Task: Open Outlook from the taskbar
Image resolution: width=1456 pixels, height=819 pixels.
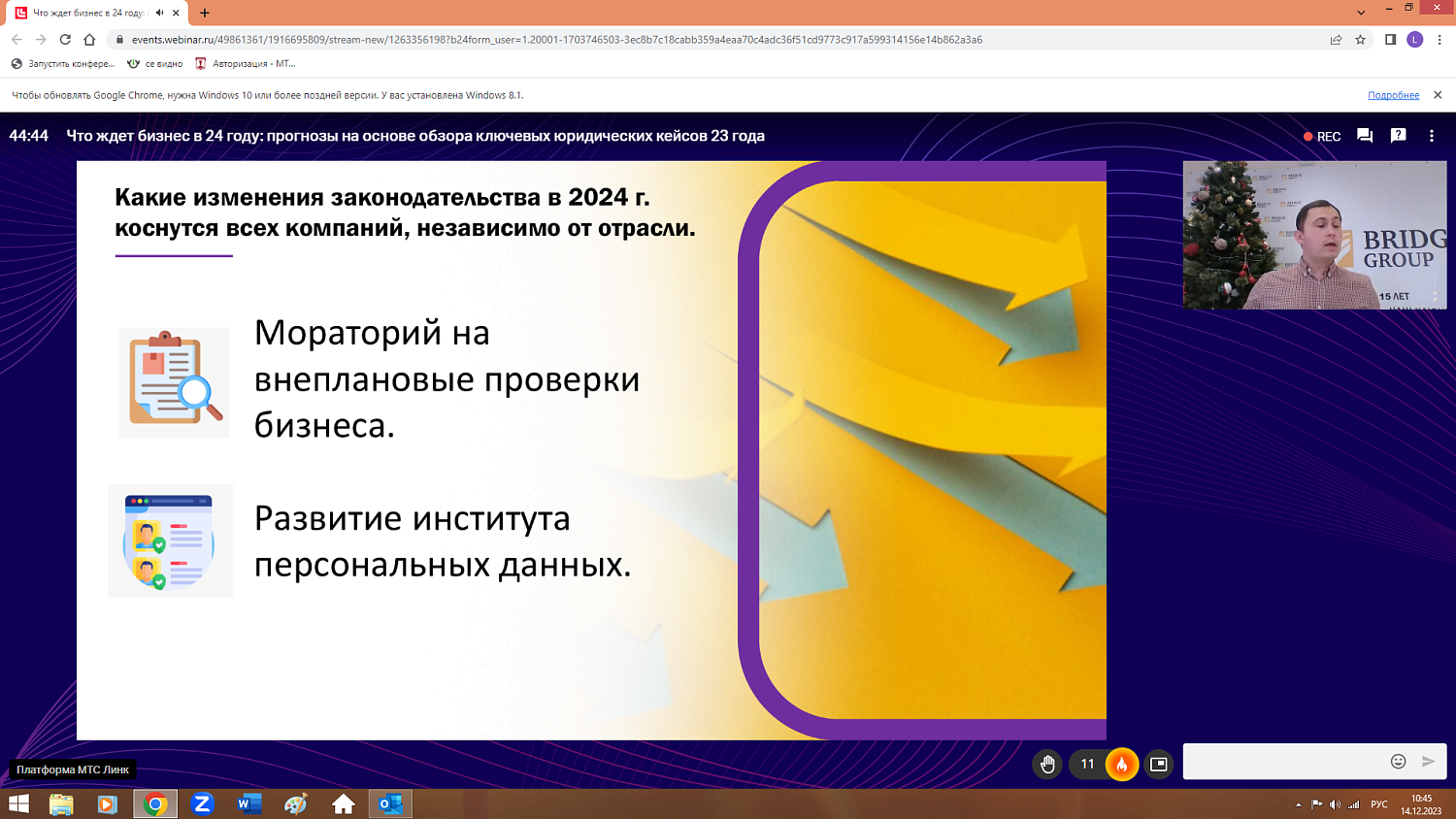Action: coord(390,803)
